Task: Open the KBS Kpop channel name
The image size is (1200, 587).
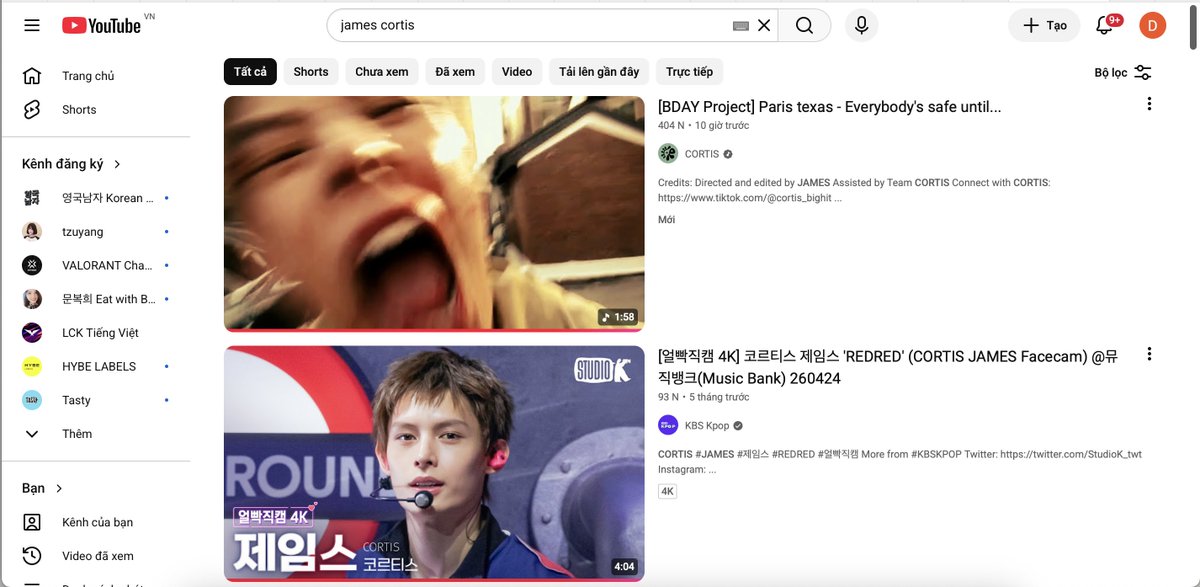Action: click(708, 426)
